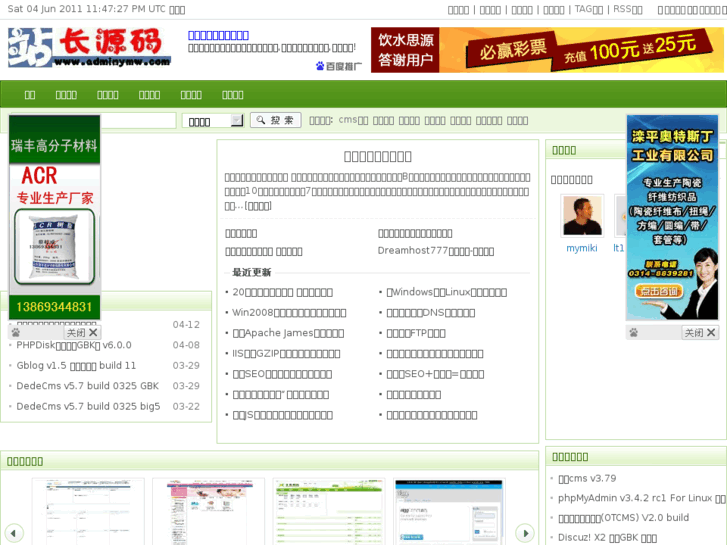Open Dreamhost777 article link
Viewport: 727px width, 545px height.
point(435,251)
